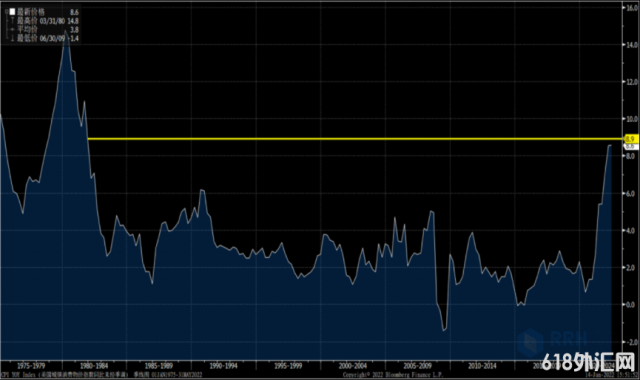Click the 2005-2009 time axis label
Viewport: 640px width, 380px height.
417,366
